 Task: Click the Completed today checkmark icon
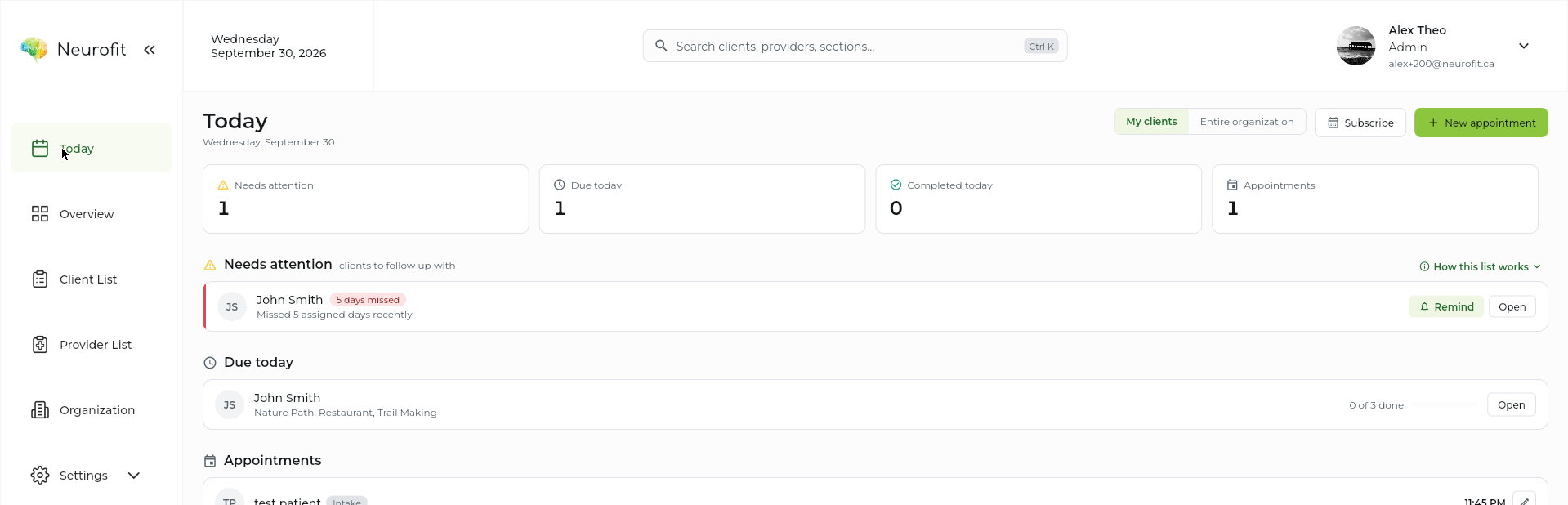coord(896,185)
